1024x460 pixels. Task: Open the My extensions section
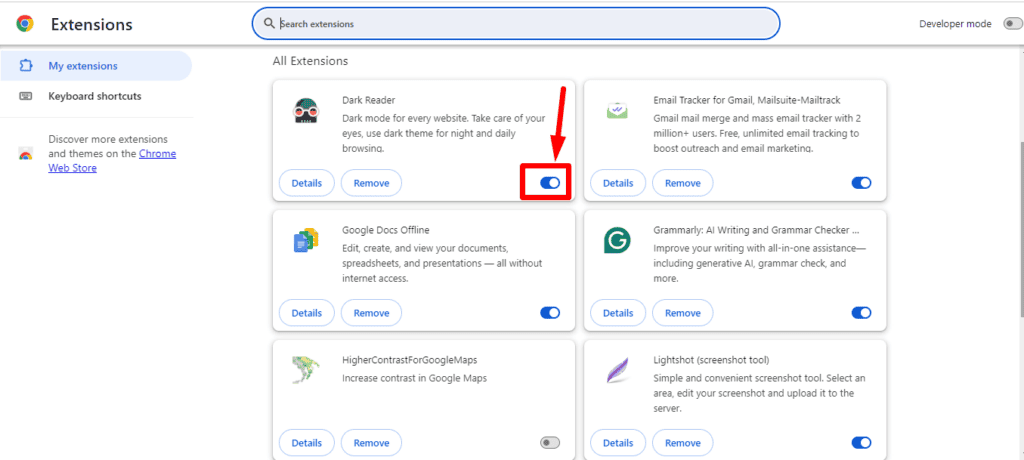tap(83, 66)
